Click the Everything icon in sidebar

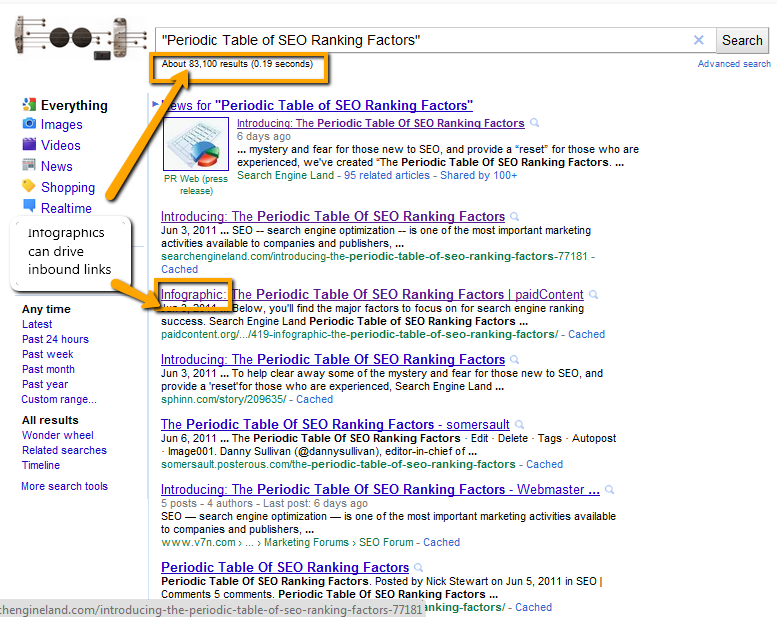pos(29,104)
